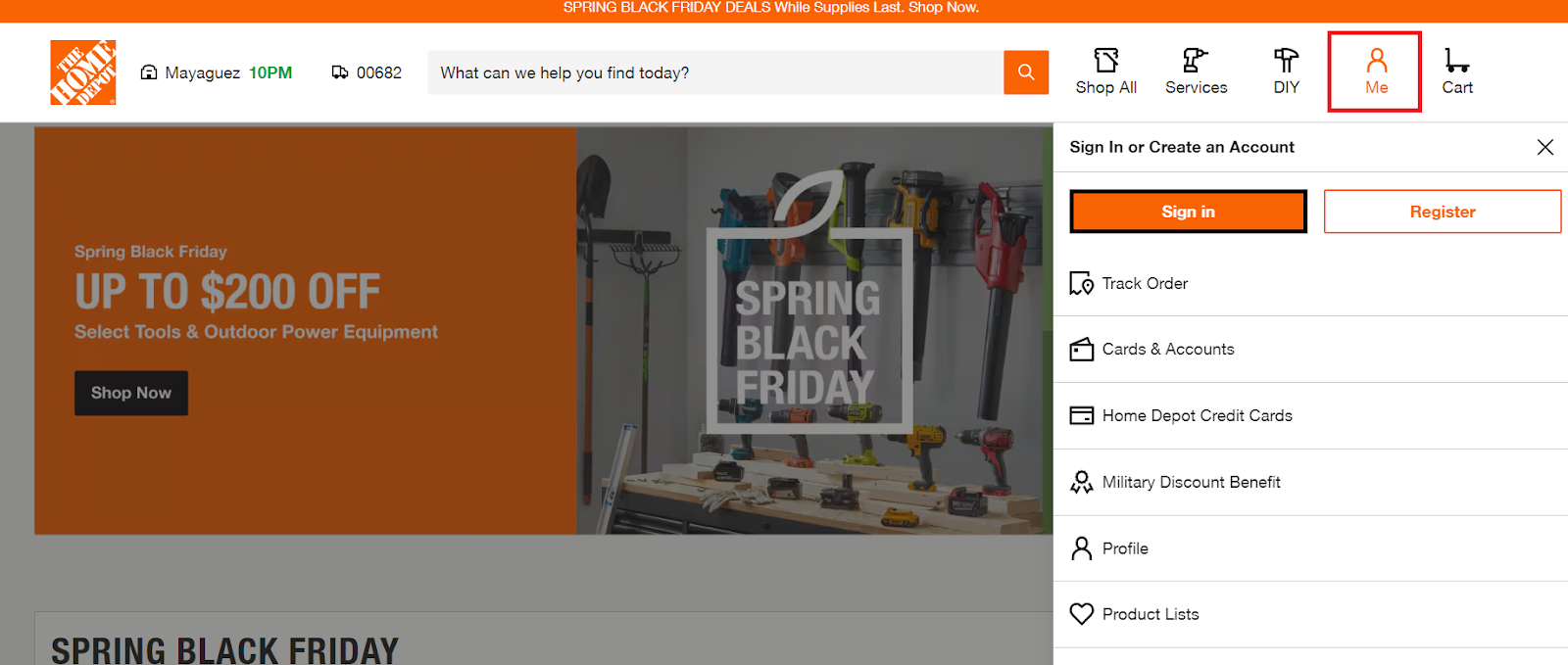Click the orange Me person icon

pyautogui.click(x=1376, y=62)
